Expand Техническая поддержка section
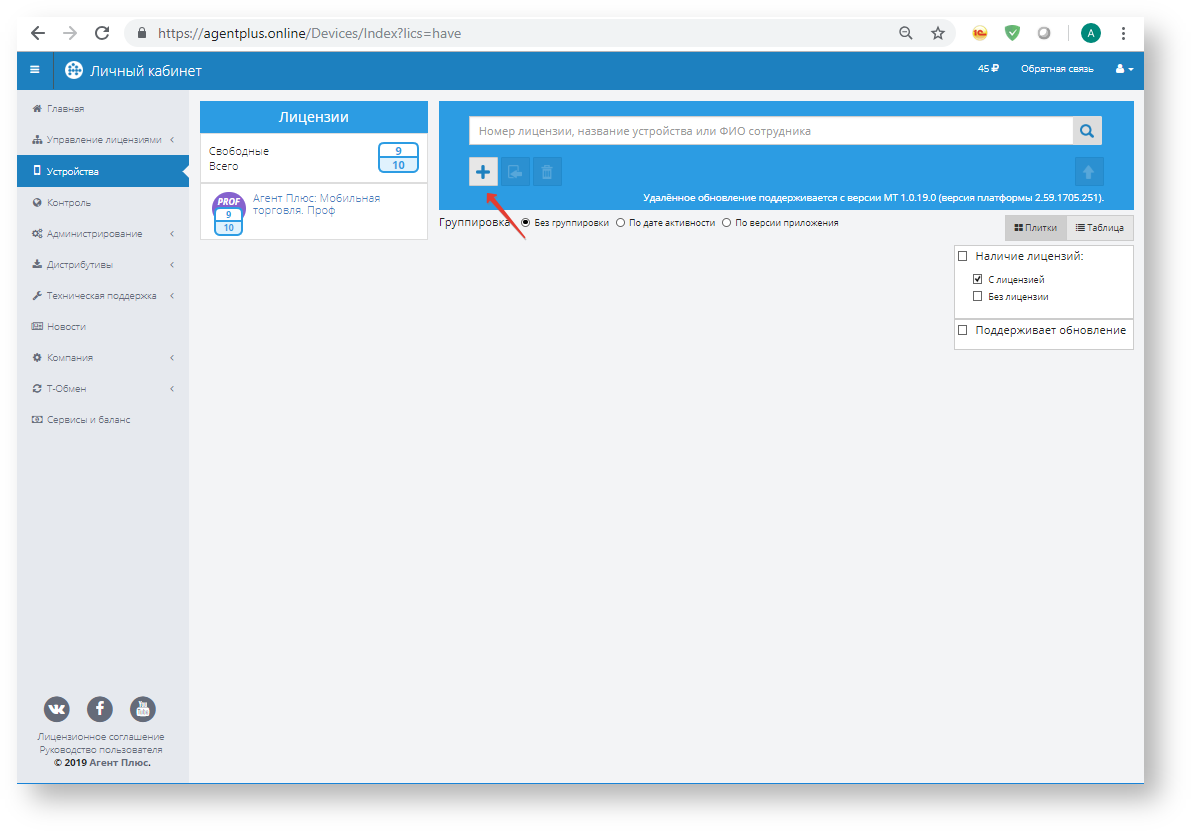The height and width of the screenshot is (832, 1192). click(x=103, y=296)
